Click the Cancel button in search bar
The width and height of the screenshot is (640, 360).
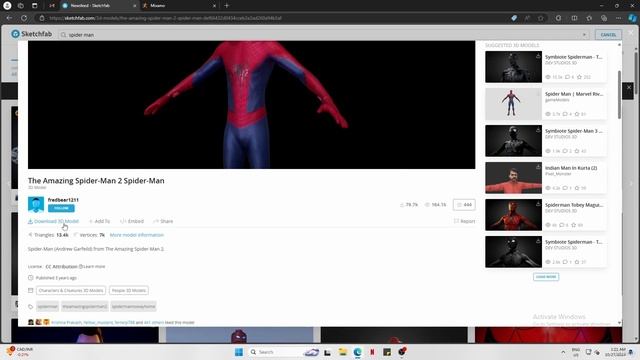(x=608, y=35)
